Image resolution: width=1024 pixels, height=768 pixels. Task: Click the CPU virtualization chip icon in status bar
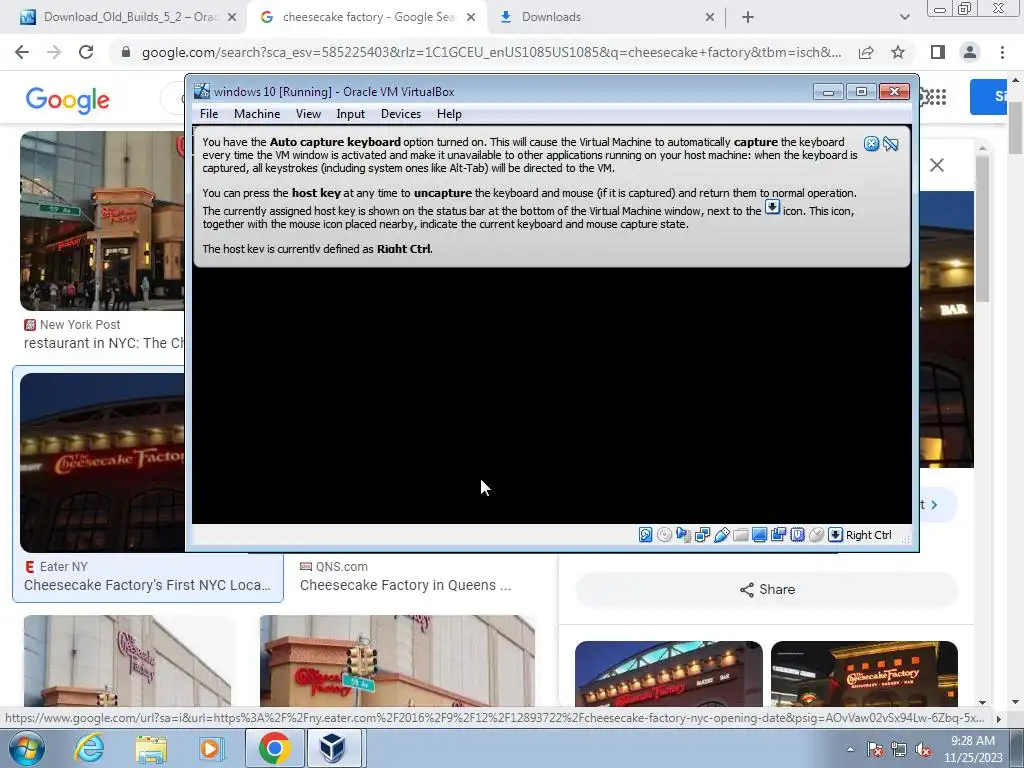(797, 535)
